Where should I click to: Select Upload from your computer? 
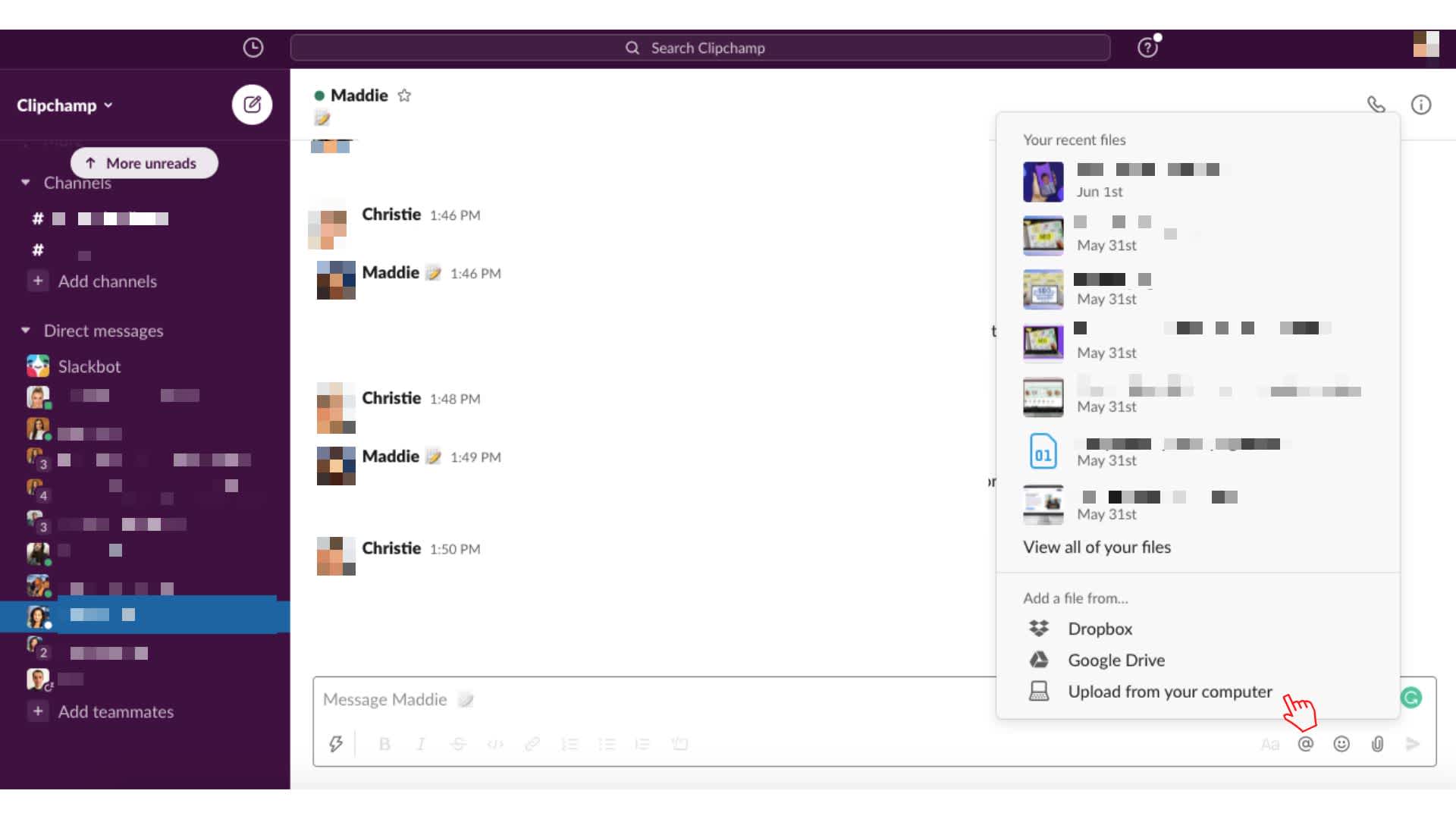pos(1170,692)
